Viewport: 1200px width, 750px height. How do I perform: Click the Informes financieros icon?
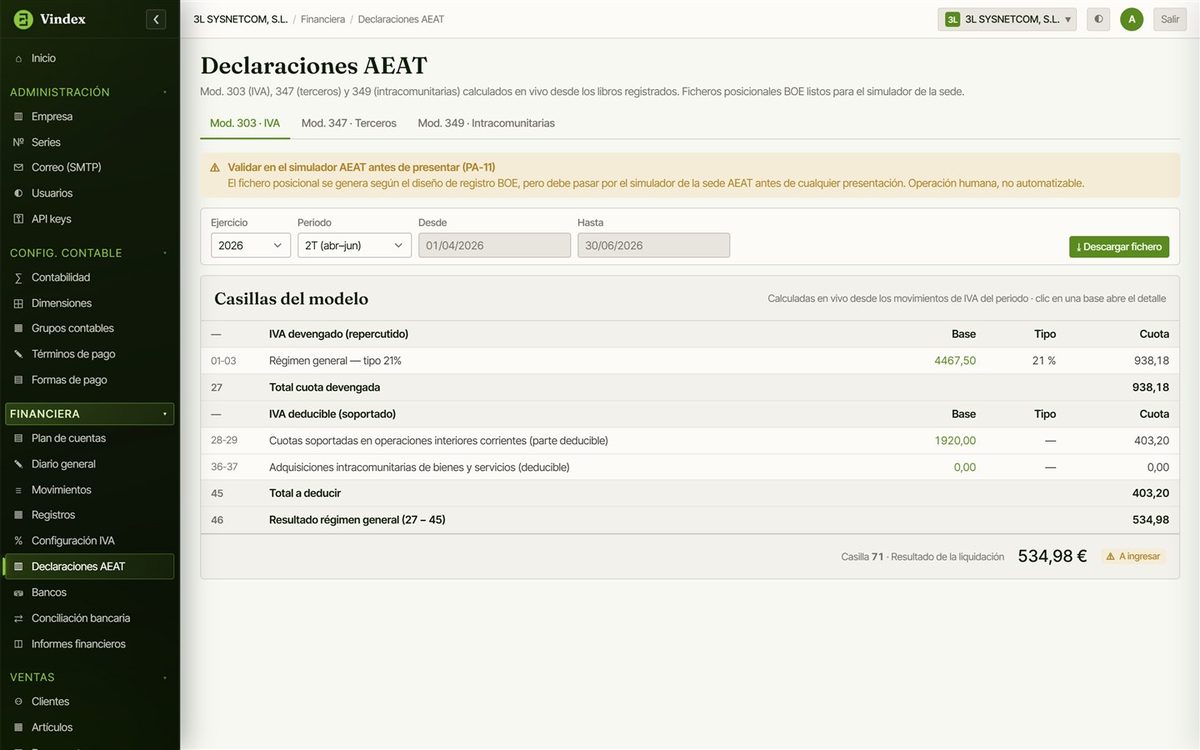point(18,645)
